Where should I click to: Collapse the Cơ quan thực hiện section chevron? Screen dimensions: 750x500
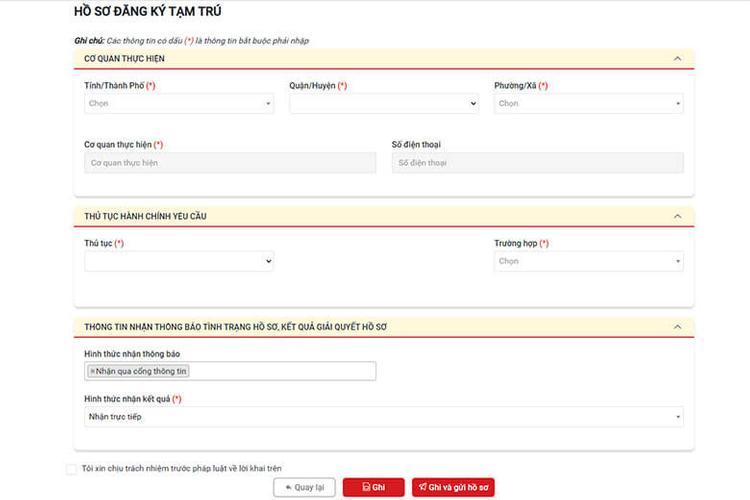677,59
